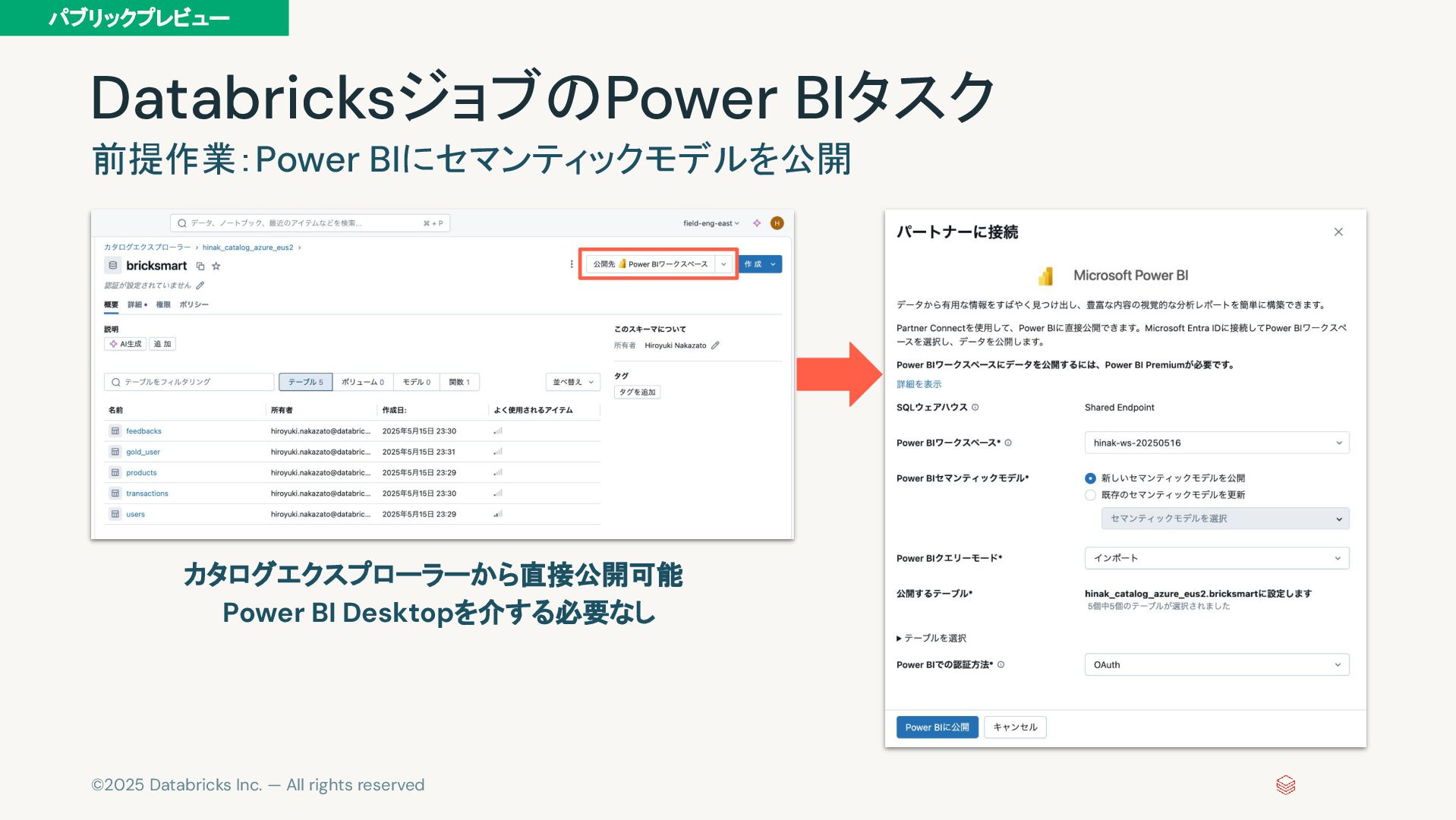Click the キャンセル button
The width and height of the screenshot is (1456, 820).
pyautogui.click(x=1015, y=727)
